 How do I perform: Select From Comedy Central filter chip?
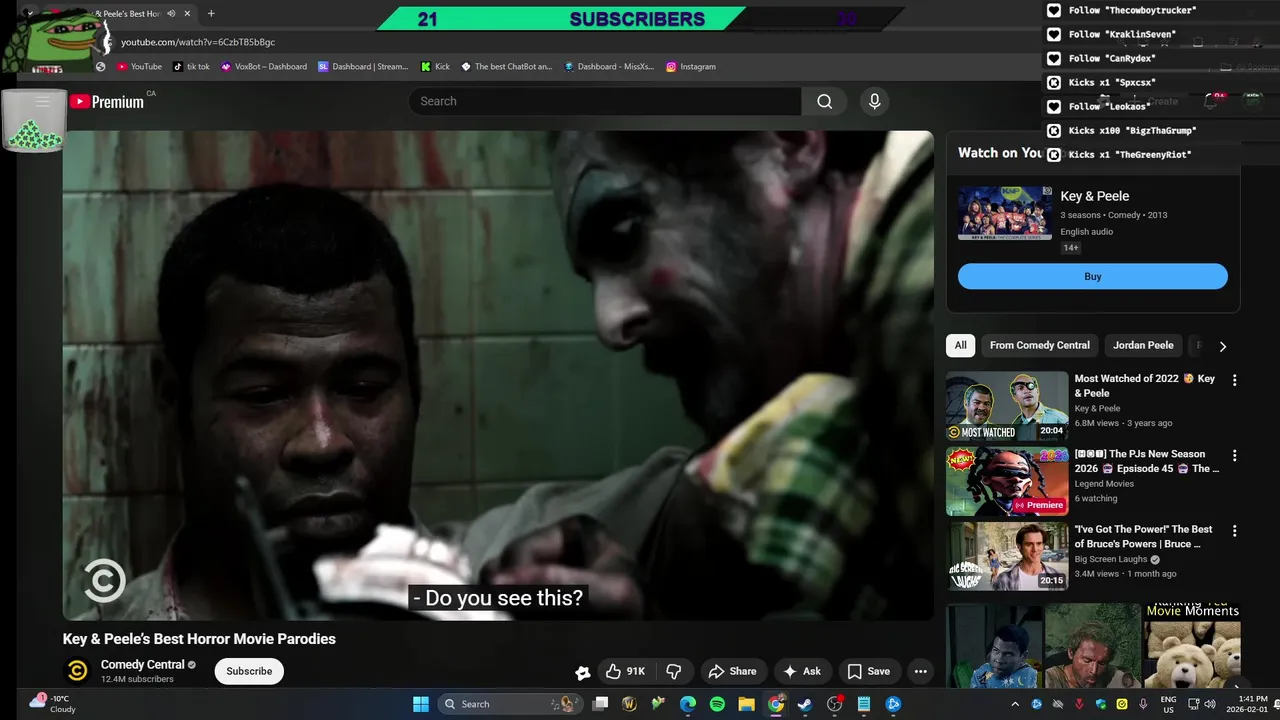(1040, 345)
